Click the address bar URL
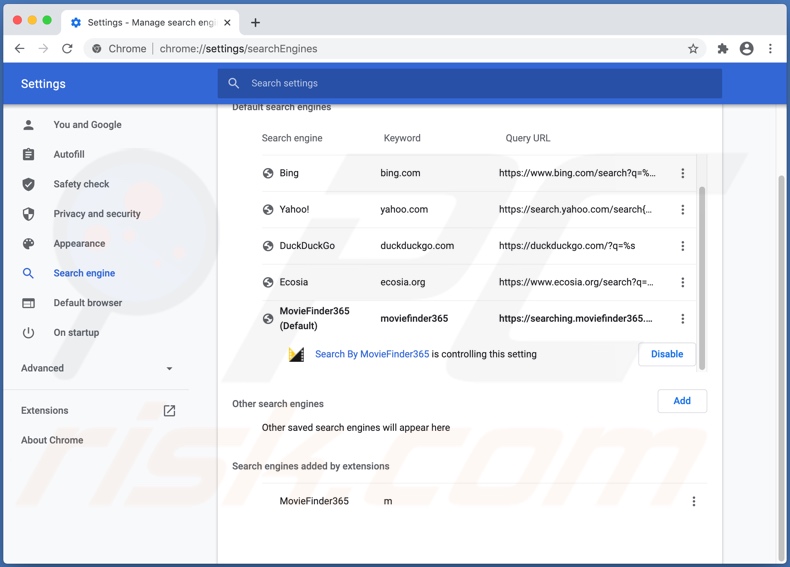The image size is (790, 567). point(238,49)
